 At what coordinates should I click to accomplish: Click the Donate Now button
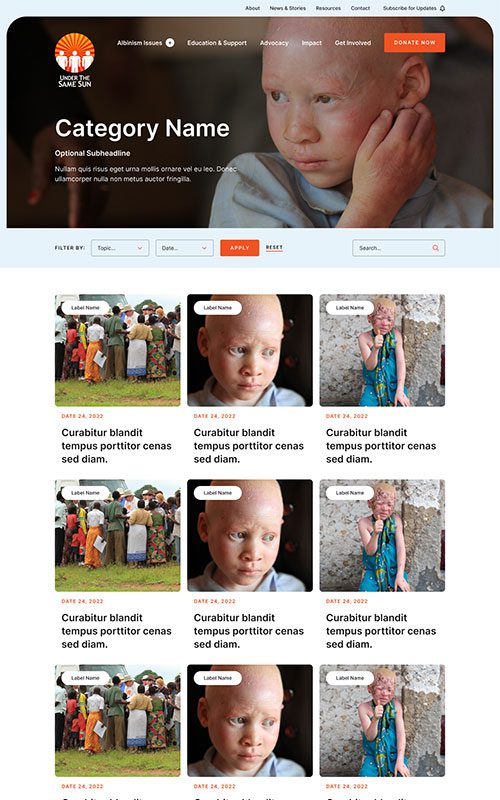pos(414,43)
